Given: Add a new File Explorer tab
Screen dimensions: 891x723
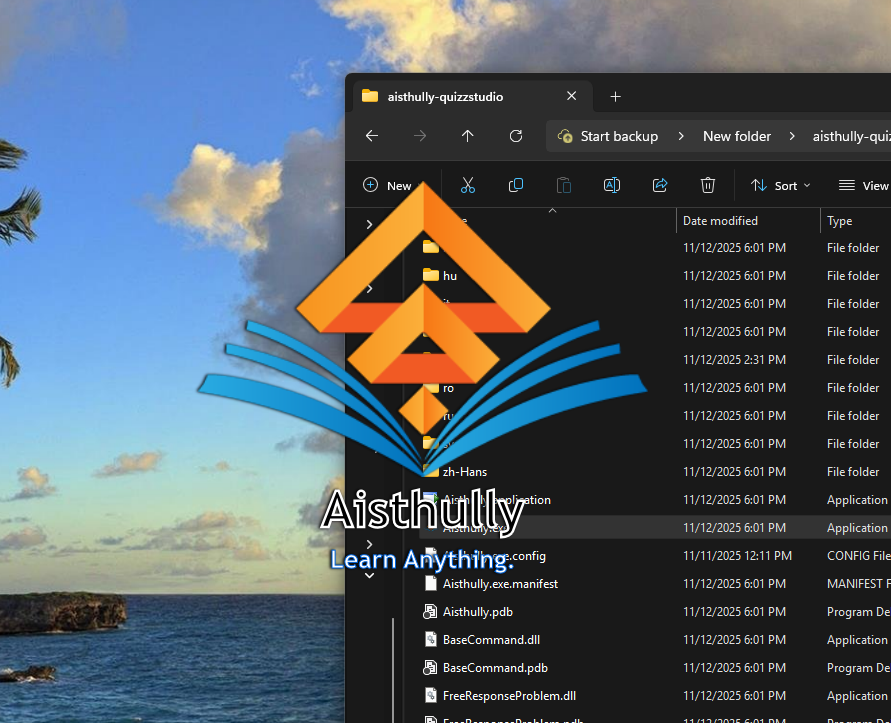Looking at the screenshot, I should (616, 96).
